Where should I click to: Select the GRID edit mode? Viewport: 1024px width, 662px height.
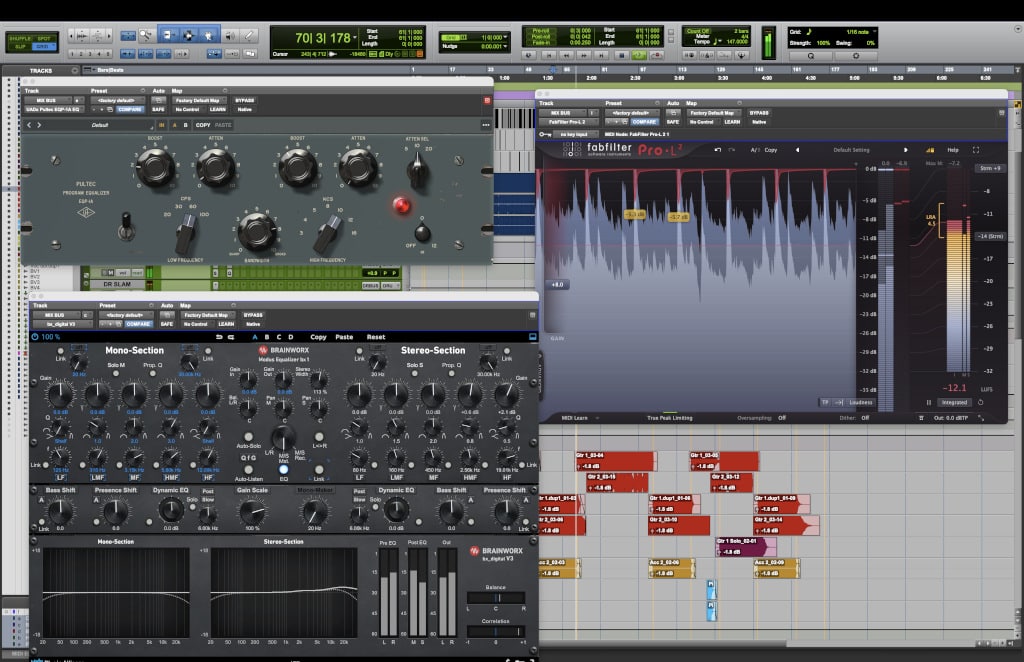[x=44, y=46]
